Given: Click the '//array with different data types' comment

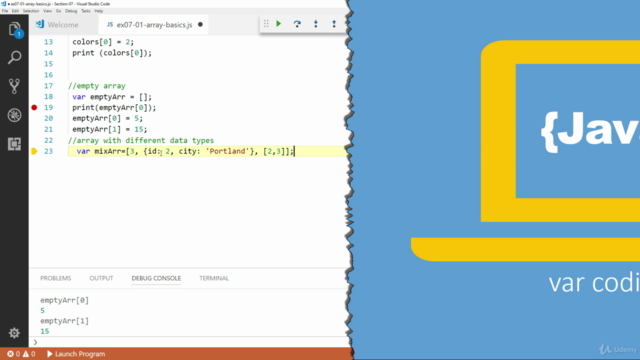Looking at the screenshot, I should pos(141,140).
